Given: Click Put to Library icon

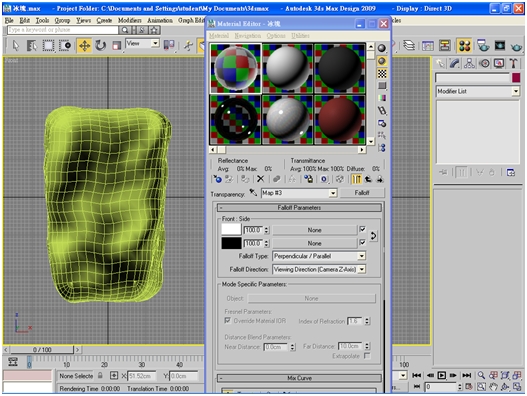Looking at the screenshot, I should tap(308, 179).
